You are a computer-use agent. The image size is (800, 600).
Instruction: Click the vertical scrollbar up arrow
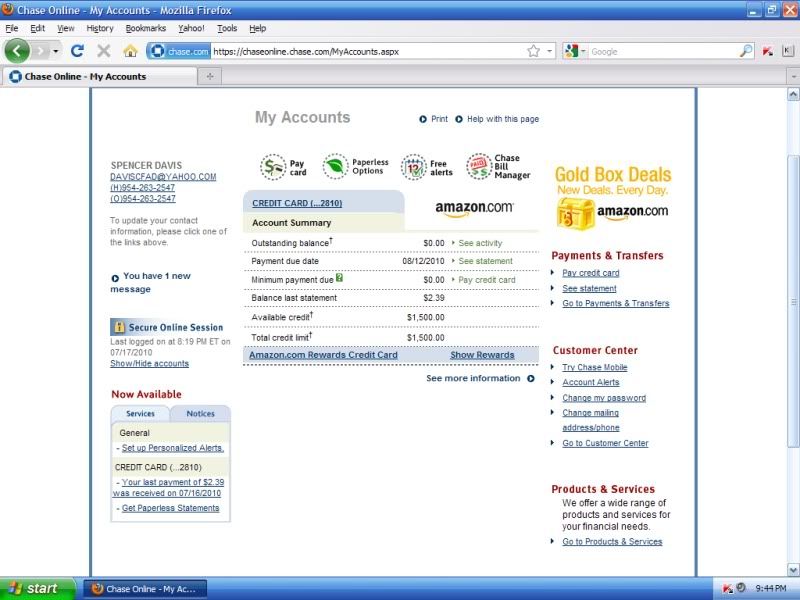coord(793,94)
